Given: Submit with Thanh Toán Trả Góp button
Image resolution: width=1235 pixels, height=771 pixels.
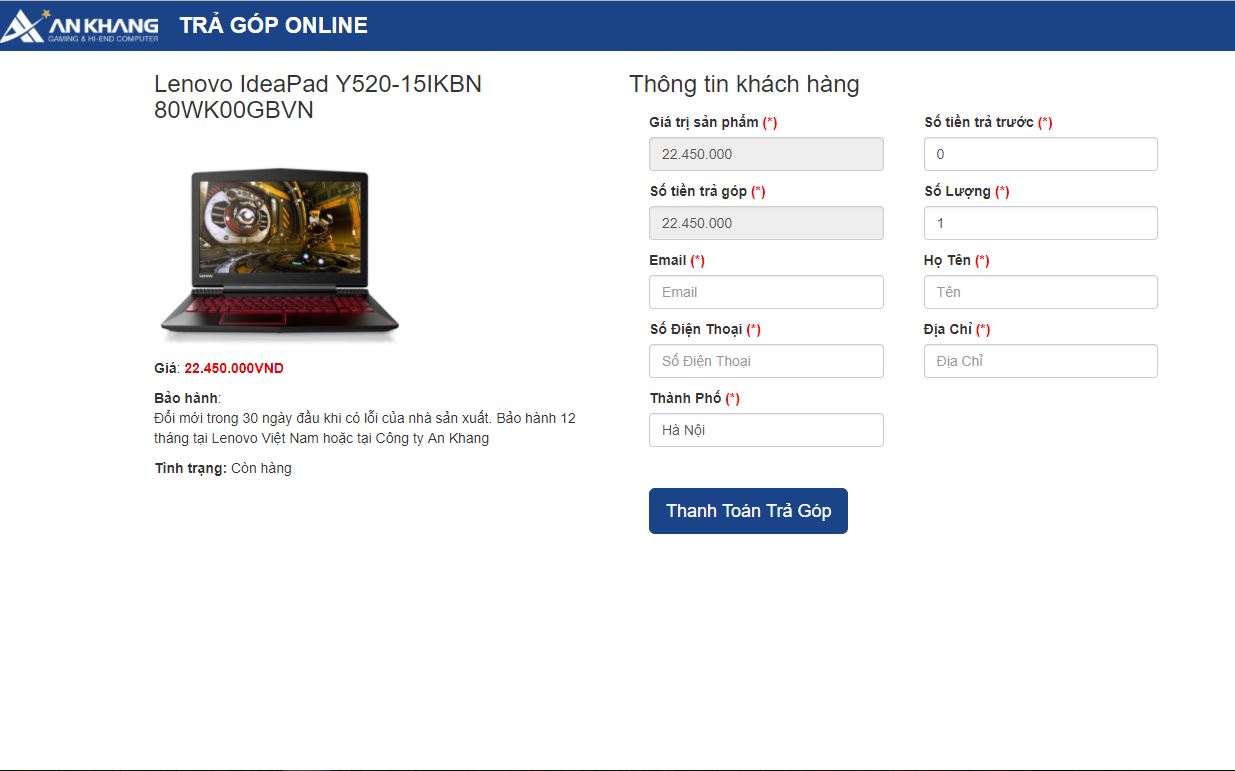Looking at the screenshot, I should pos(748,511).
